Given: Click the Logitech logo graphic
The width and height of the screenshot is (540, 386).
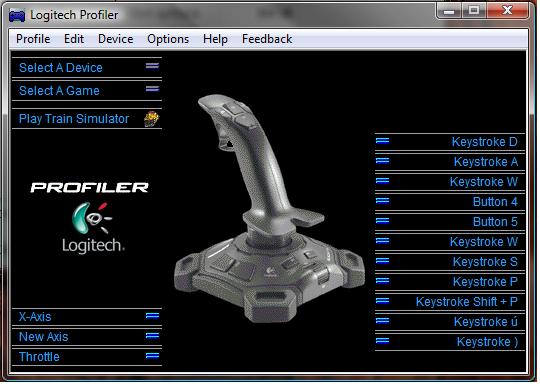Looking at the screenshot, I should (x=92, y=228).
